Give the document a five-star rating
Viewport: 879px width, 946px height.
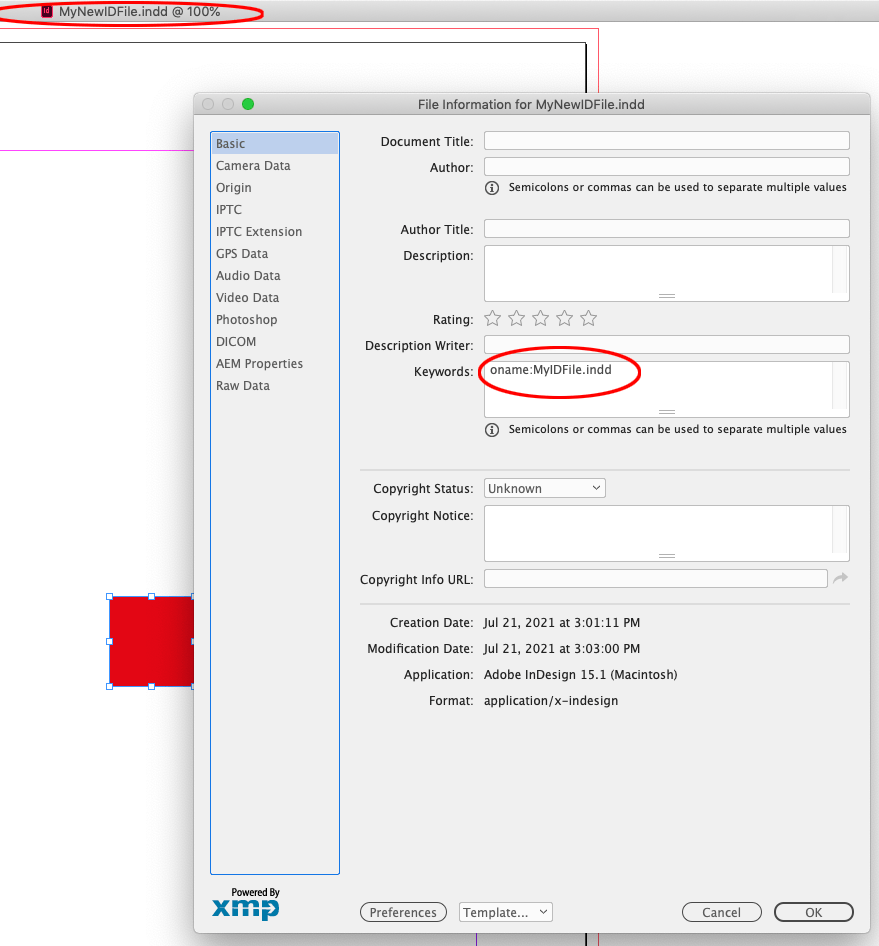(x=588, y=318)
